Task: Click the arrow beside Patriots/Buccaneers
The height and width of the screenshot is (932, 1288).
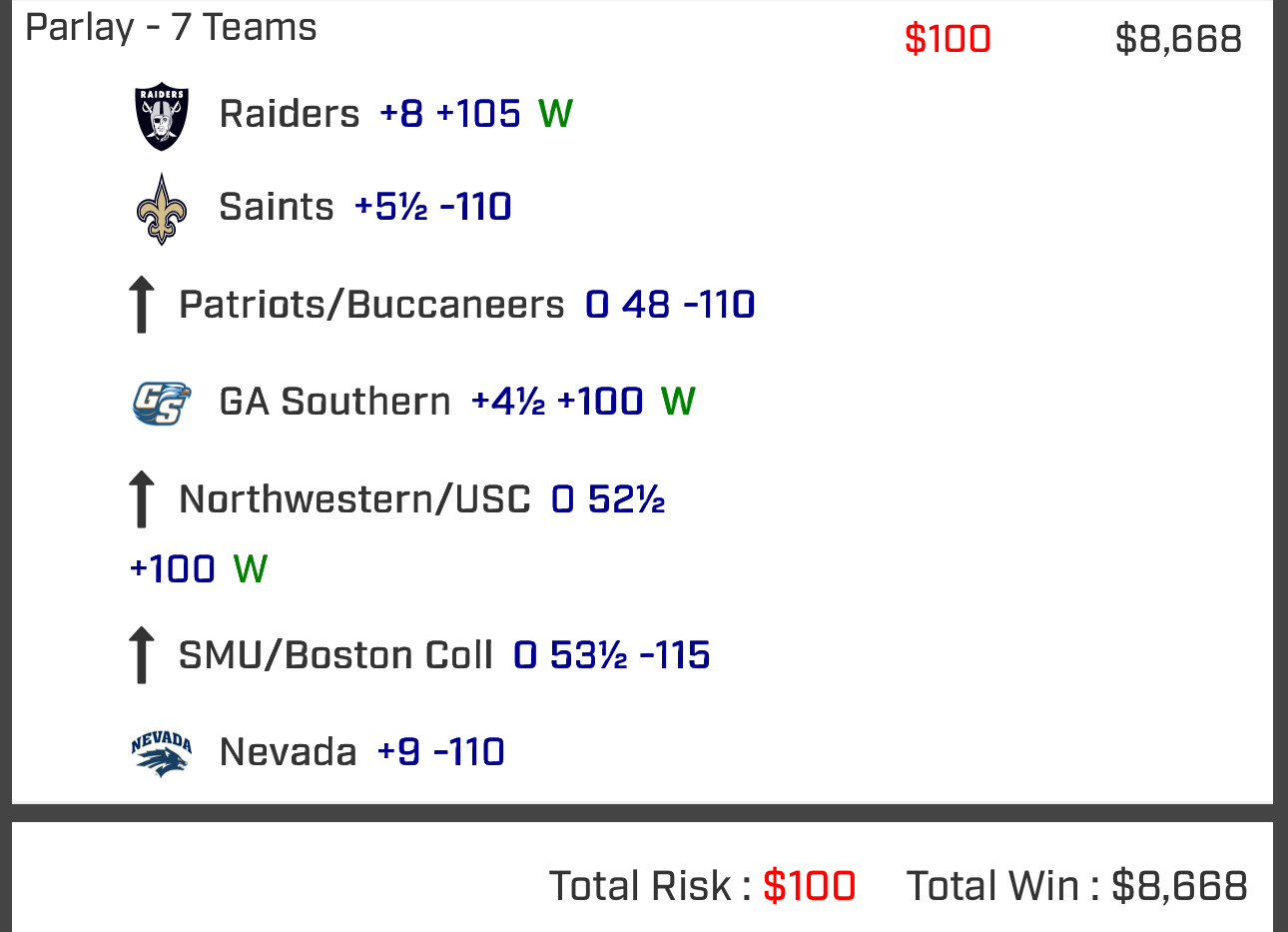Action: (142, 305)
